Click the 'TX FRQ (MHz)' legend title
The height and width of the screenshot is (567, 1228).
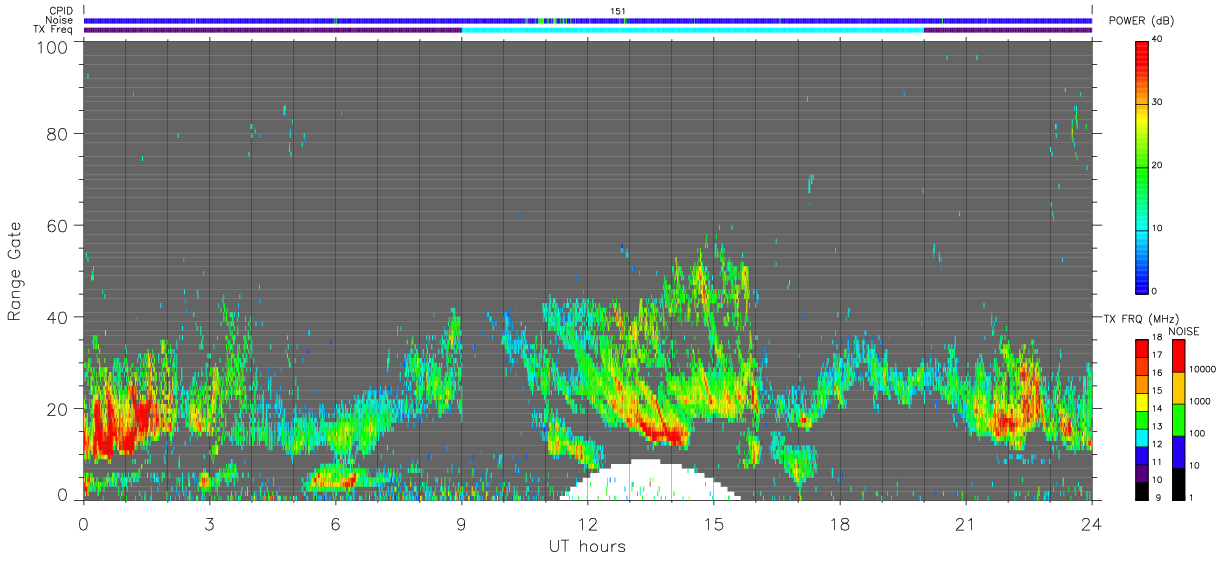1139,318
